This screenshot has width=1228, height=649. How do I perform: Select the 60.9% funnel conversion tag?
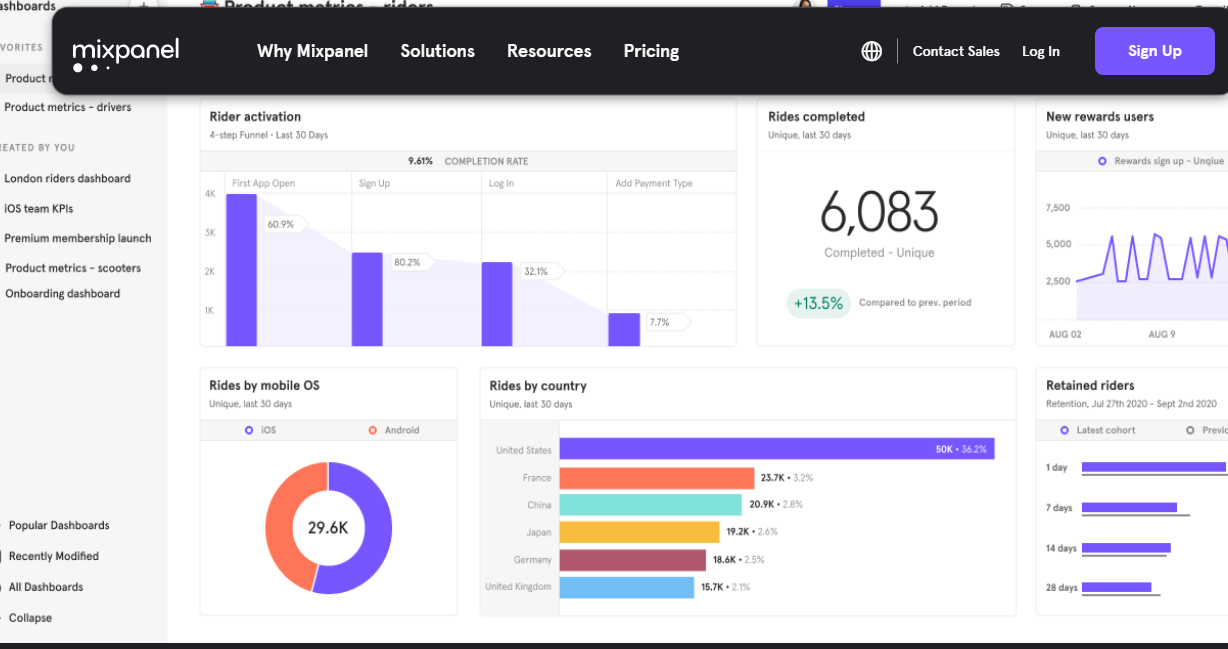coord(285,224)
